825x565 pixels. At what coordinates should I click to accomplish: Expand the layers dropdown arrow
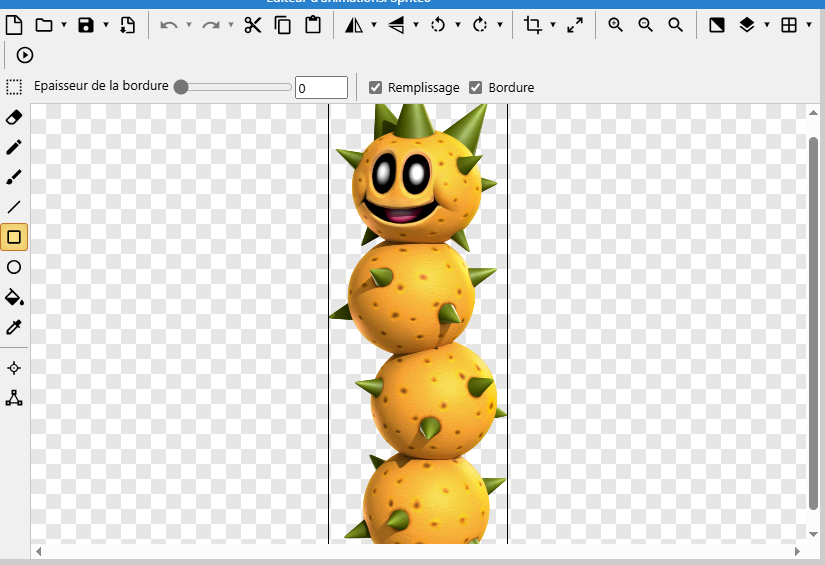(767, 25)
